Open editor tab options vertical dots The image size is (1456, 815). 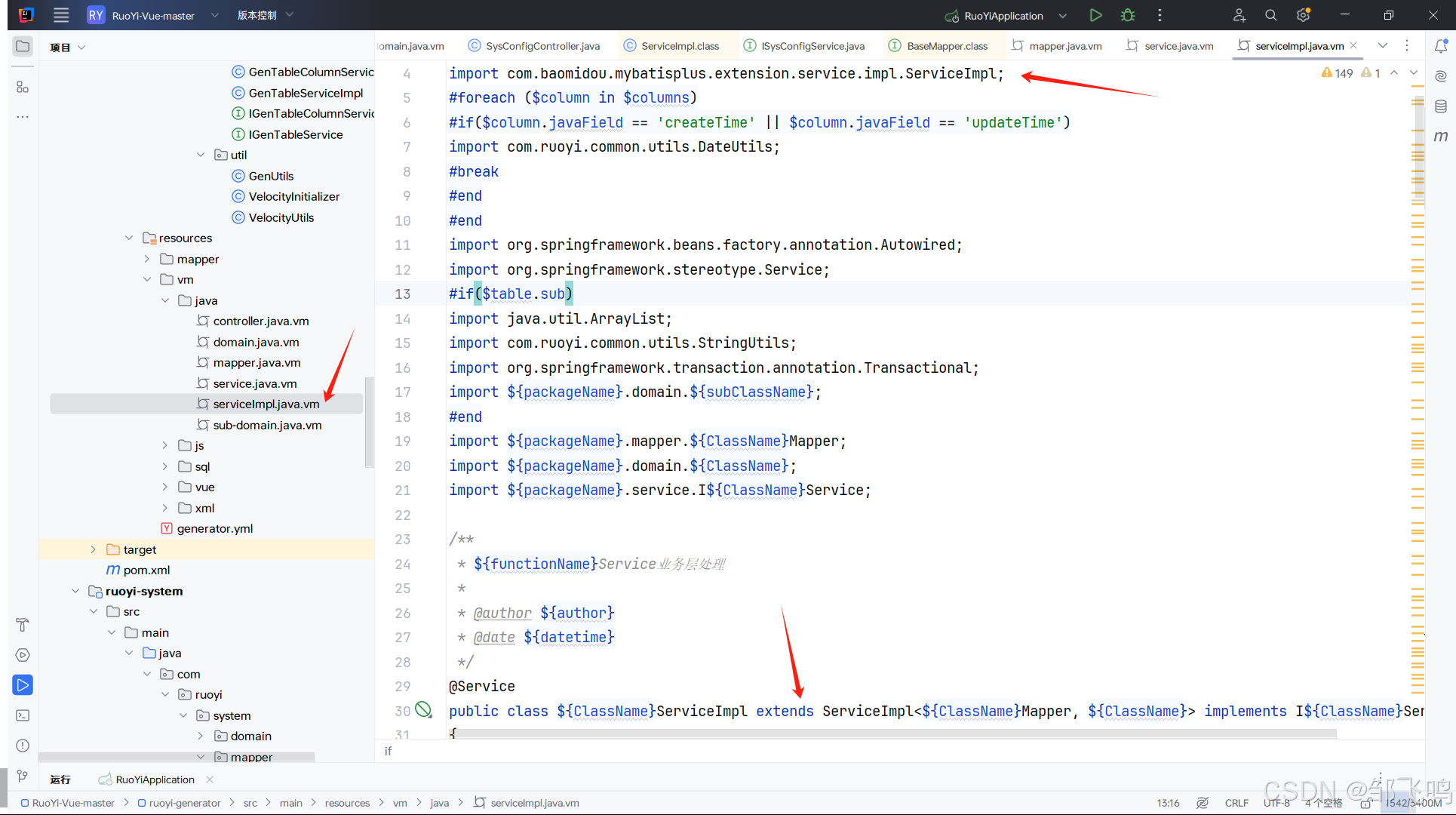coord(1407,46)
